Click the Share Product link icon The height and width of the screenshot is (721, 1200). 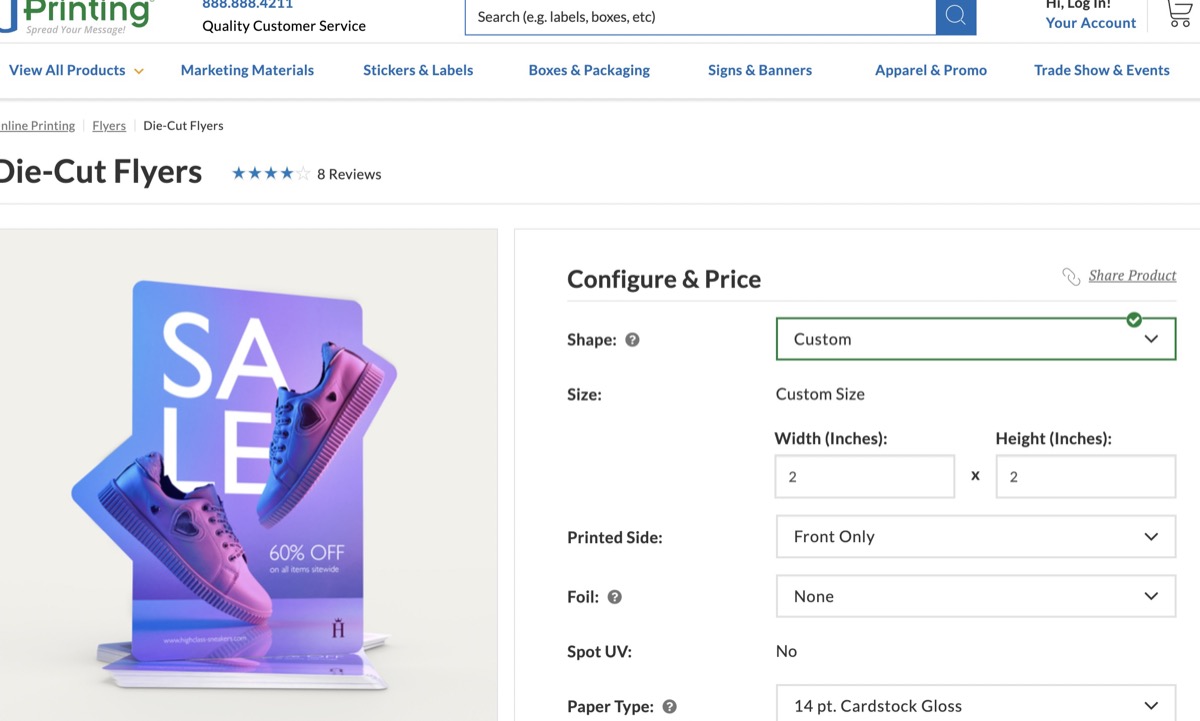click(x=1071, y=276)
